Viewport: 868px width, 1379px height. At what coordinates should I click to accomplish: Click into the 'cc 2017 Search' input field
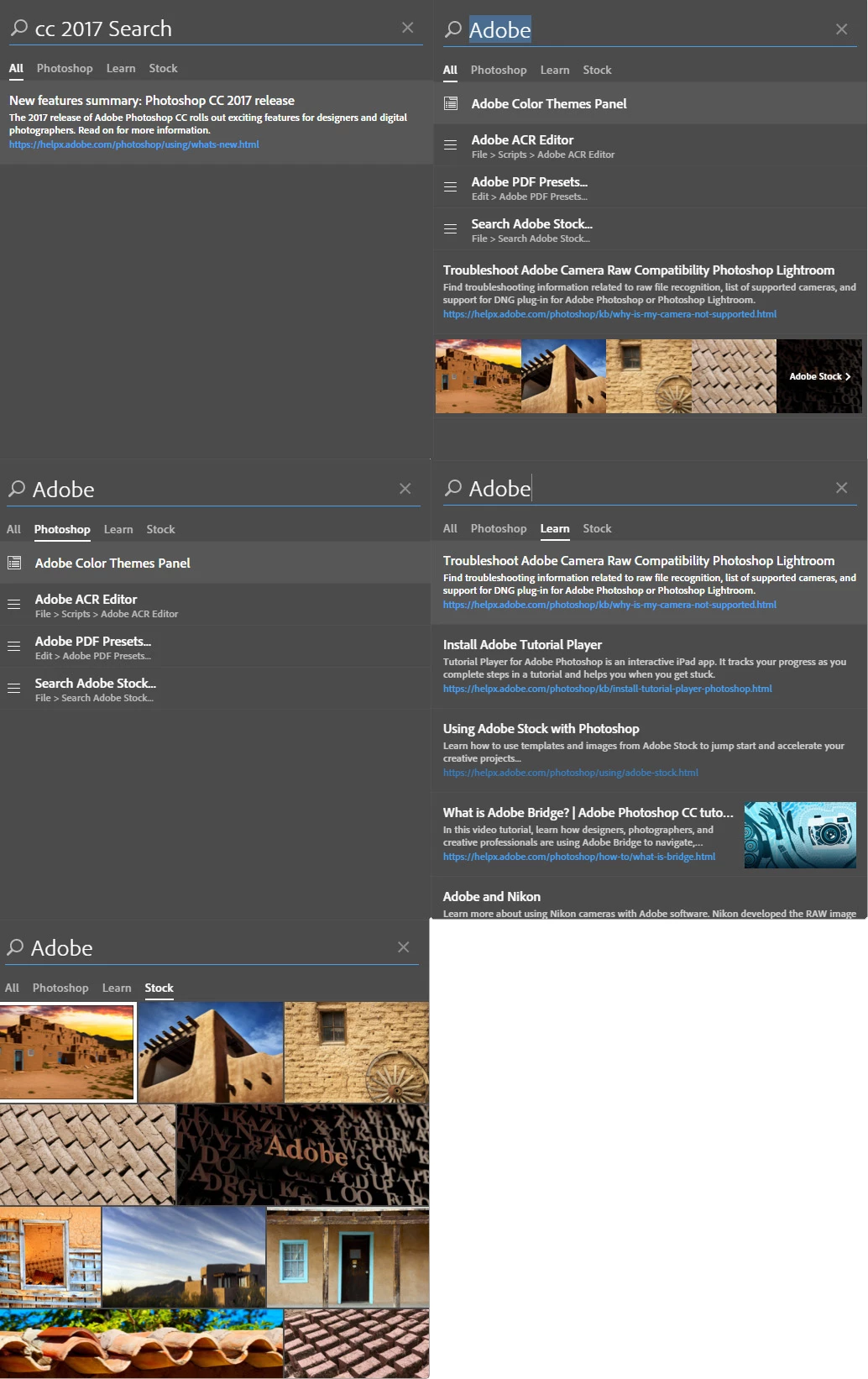(x=214, y=29)
